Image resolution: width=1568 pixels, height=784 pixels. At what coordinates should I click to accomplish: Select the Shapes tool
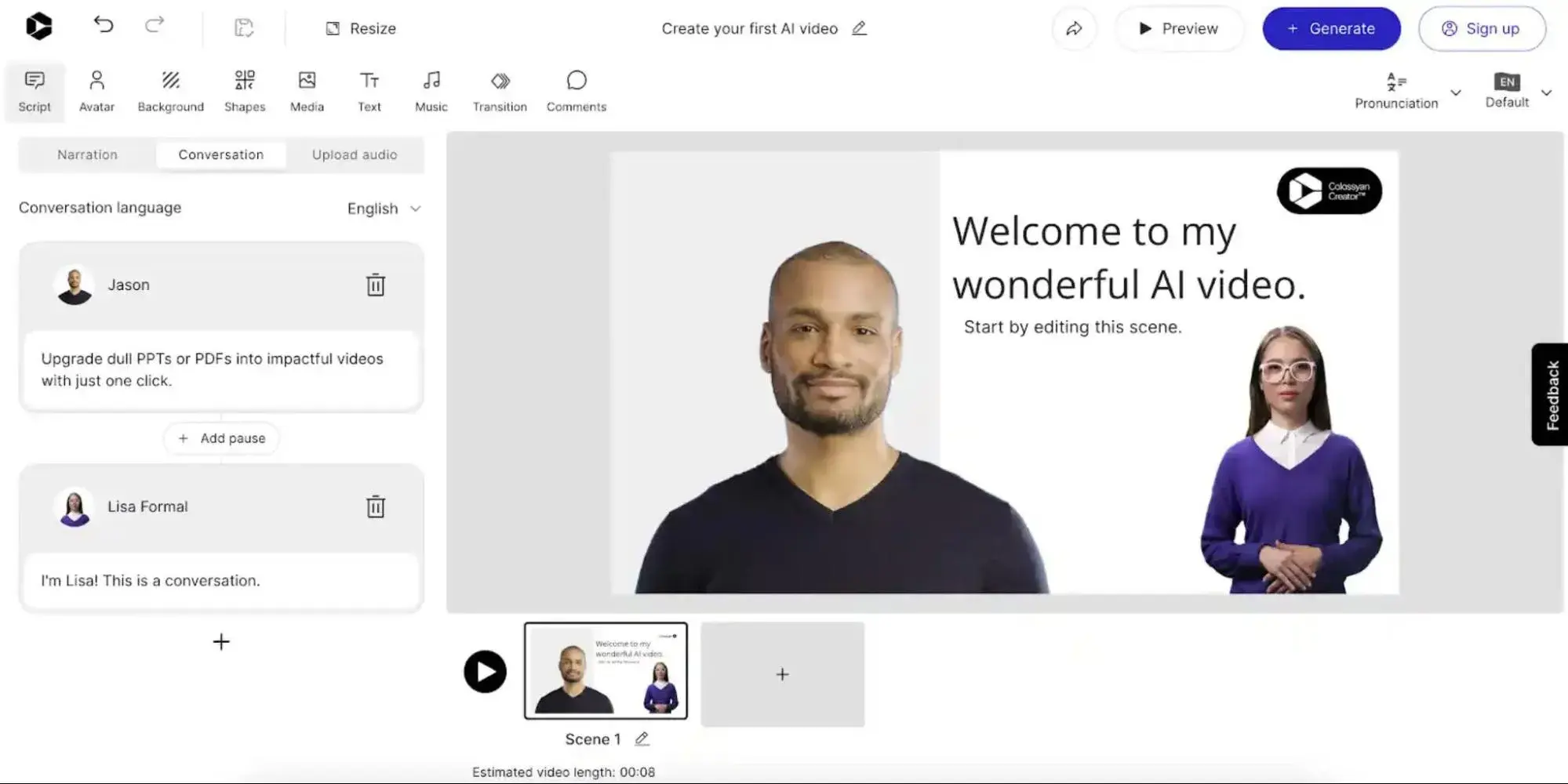pos(245,91)
